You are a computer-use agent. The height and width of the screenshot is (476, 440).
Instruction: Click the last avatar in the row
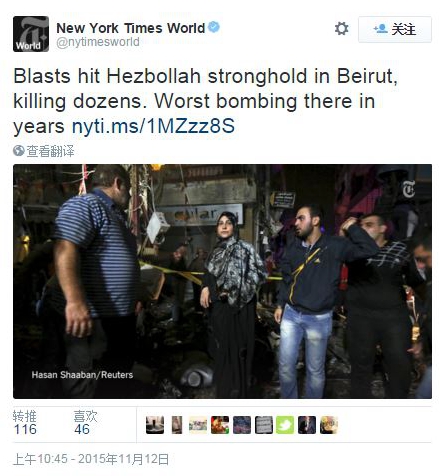[x=329, y=425]
